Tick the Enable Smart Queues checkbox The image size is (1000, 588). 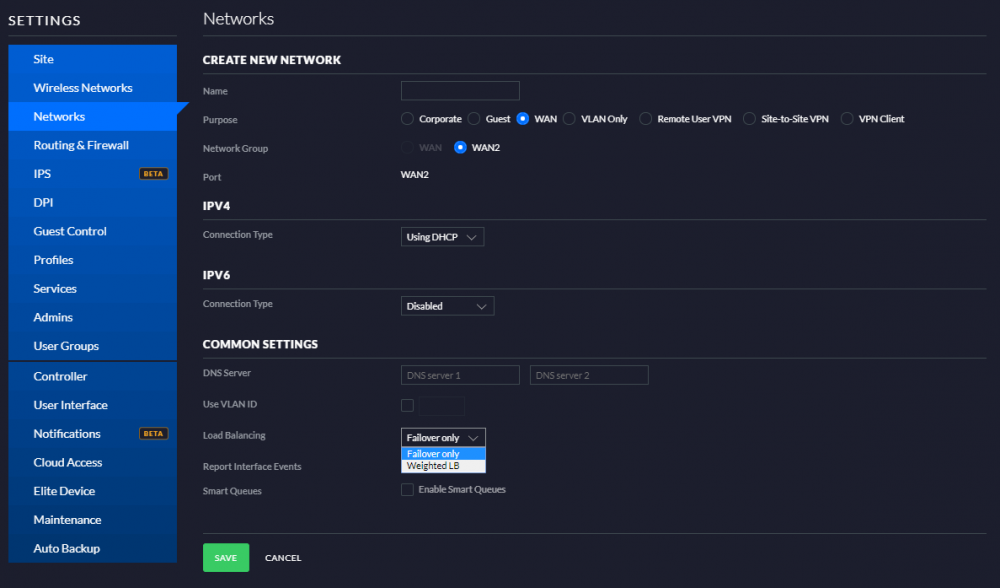pos(407,490)
